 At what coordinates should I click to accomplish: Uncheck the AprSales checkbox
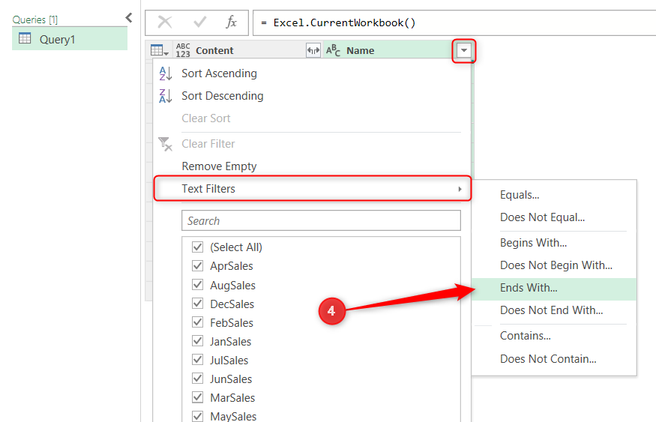[x=197, y=266]
